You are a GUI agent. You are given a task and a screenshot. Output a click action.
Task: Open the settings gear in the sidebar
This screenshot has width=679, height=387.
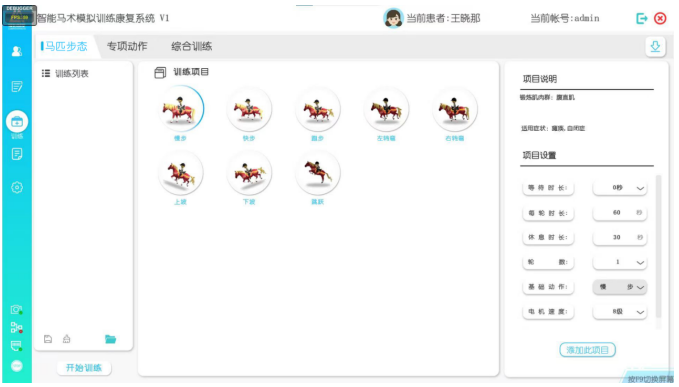pyautogui.click(x=17, y=187)
